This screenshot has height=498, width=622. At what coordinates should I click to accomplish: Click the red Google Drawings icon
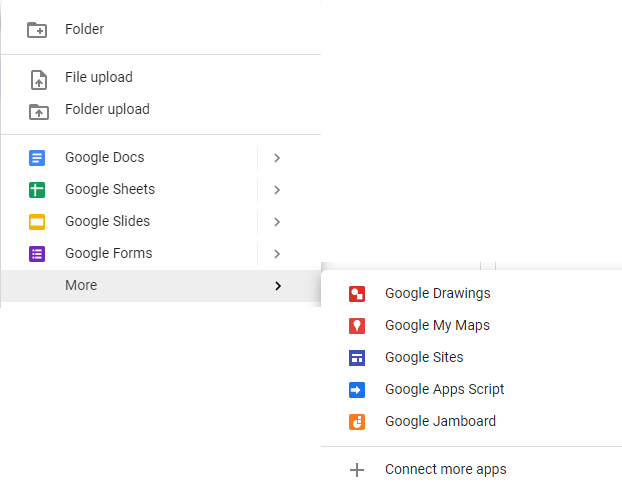[x=357, y=294]
